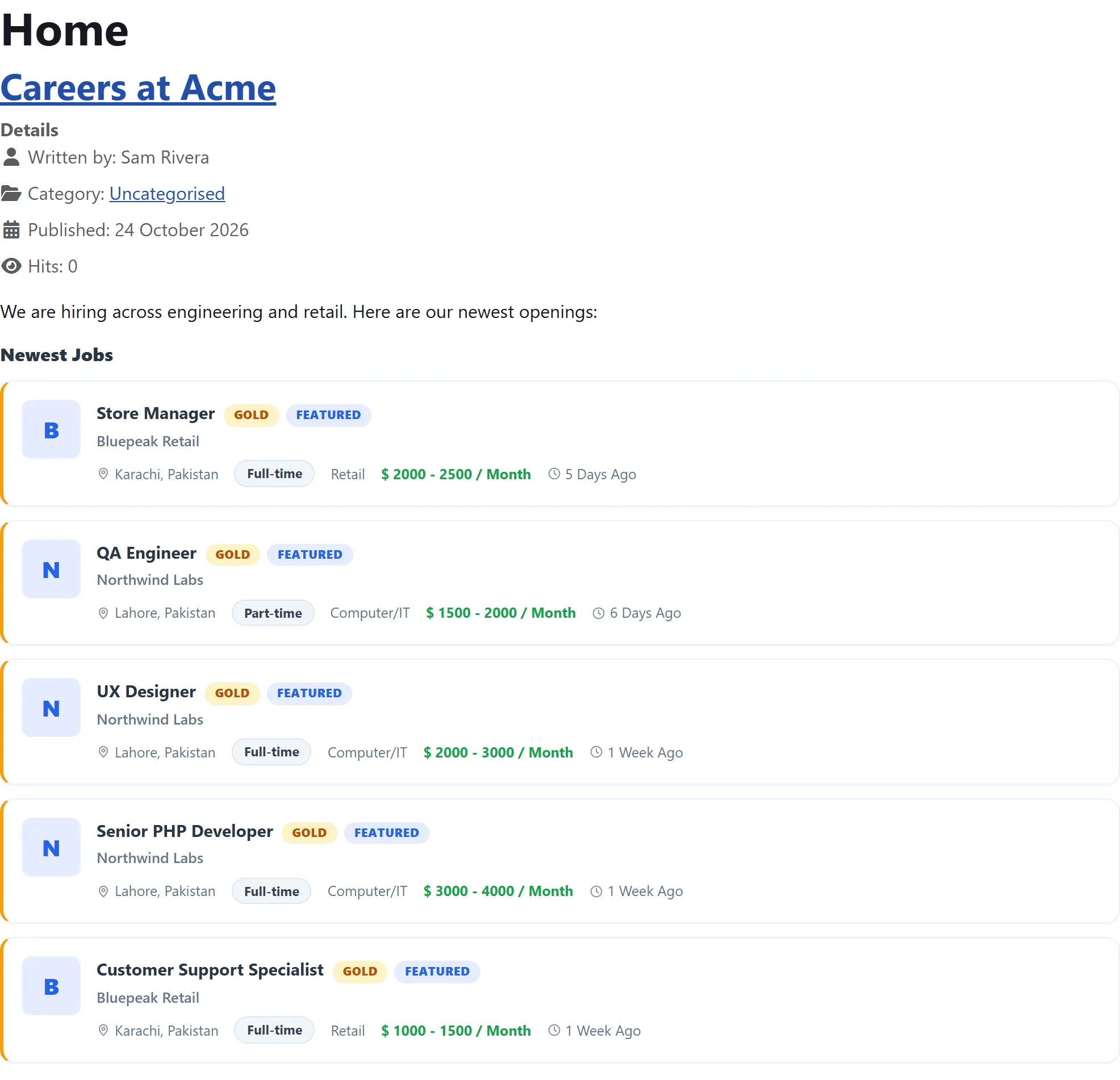Open the Customer Support Specialist job title

click(210, 970)
